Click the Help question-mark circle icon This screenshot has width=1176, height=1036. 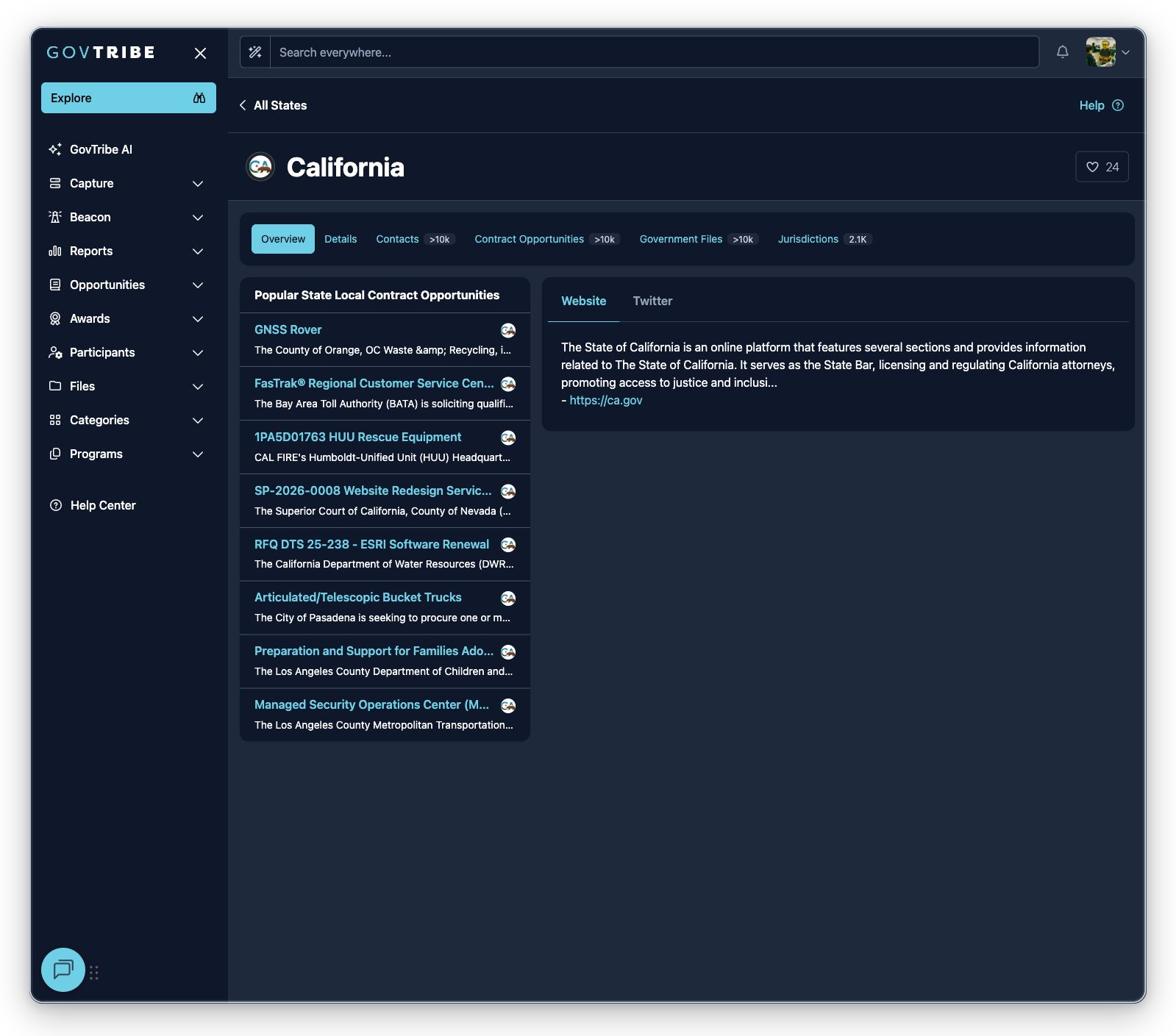1118,105
